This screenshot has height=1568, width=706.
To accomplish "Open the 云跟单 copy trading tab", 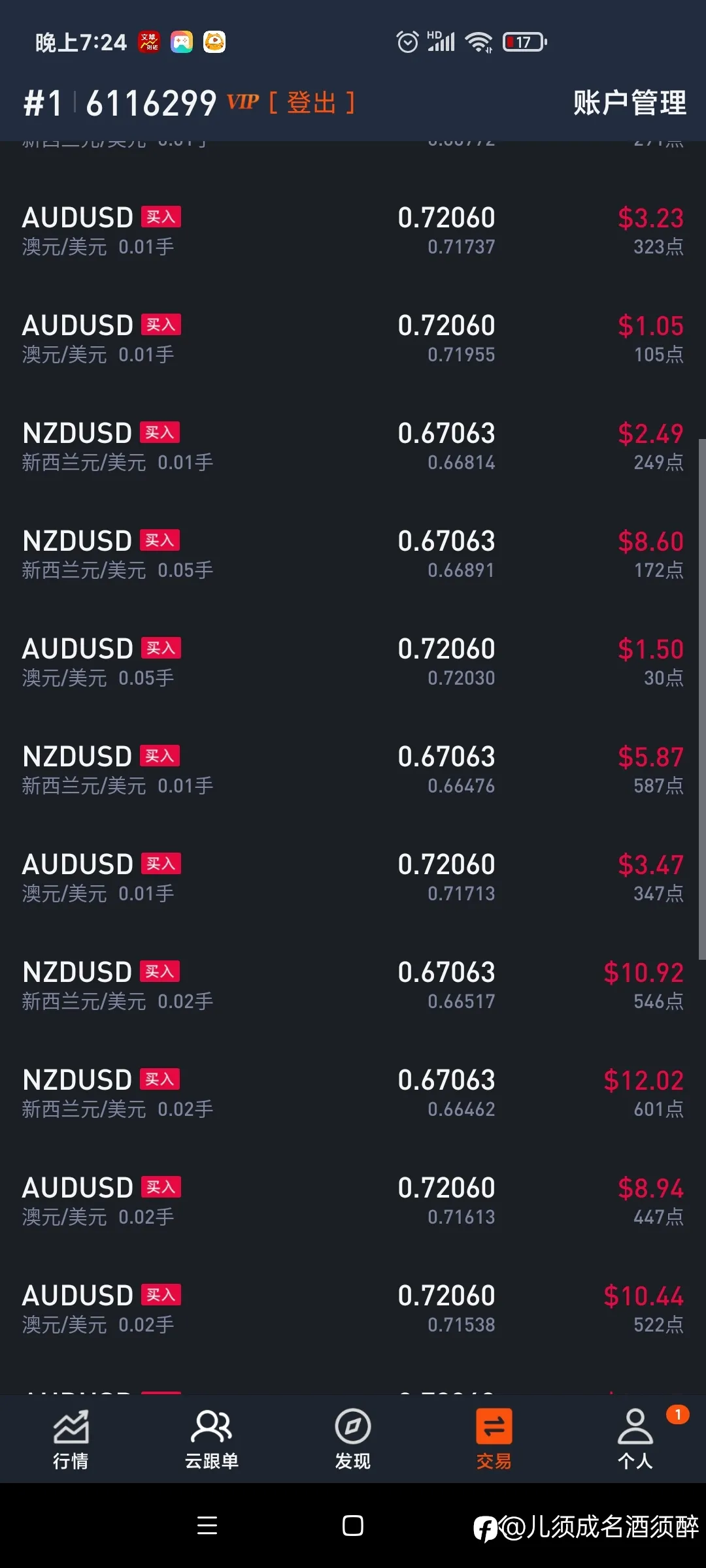I will coord(212,1439).
